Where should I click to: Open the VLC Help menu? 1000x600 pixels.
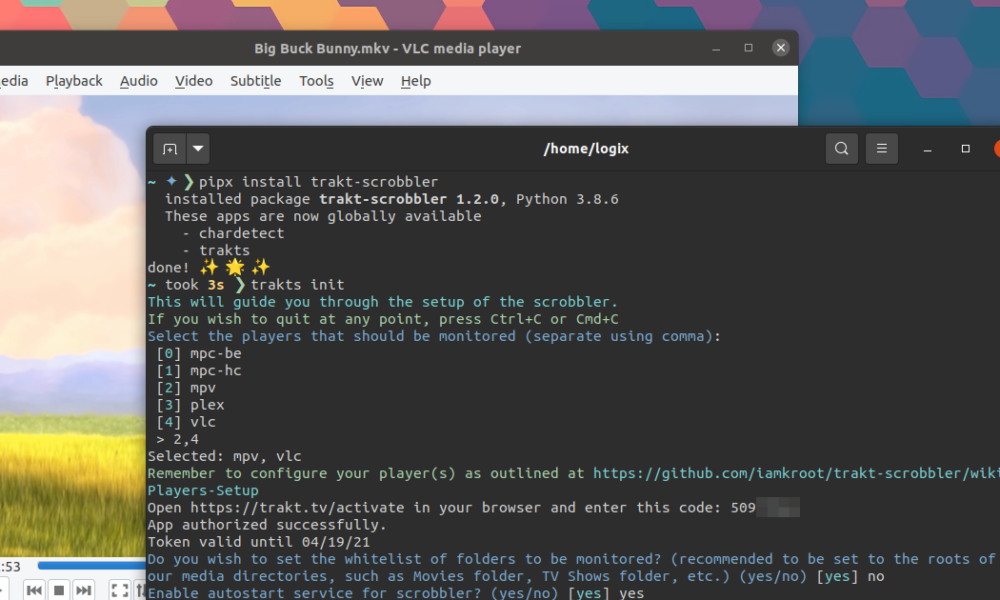tap(416, 81)
